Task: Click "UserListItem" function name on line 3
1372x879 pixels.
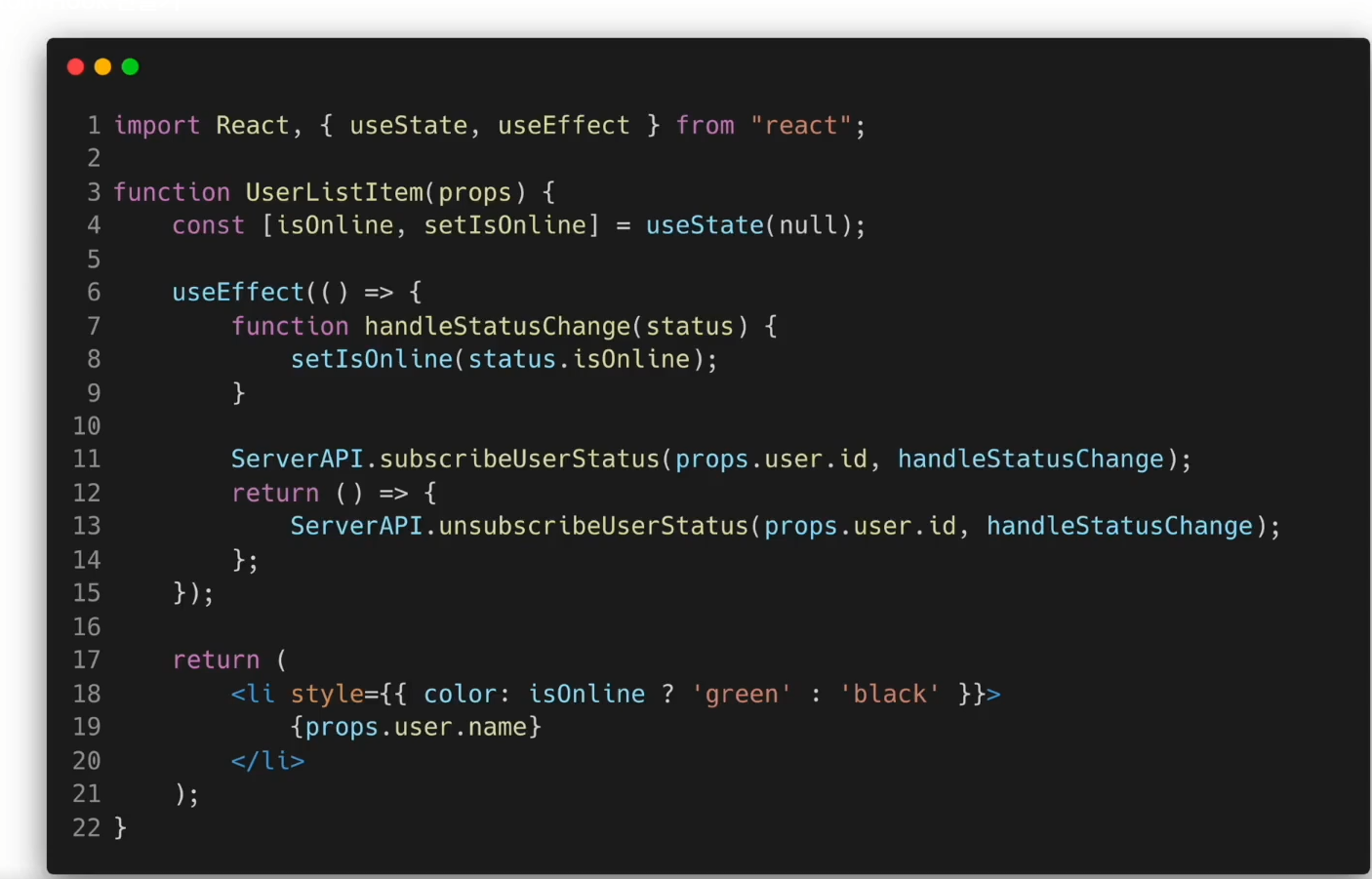Action: click(335, 192)
